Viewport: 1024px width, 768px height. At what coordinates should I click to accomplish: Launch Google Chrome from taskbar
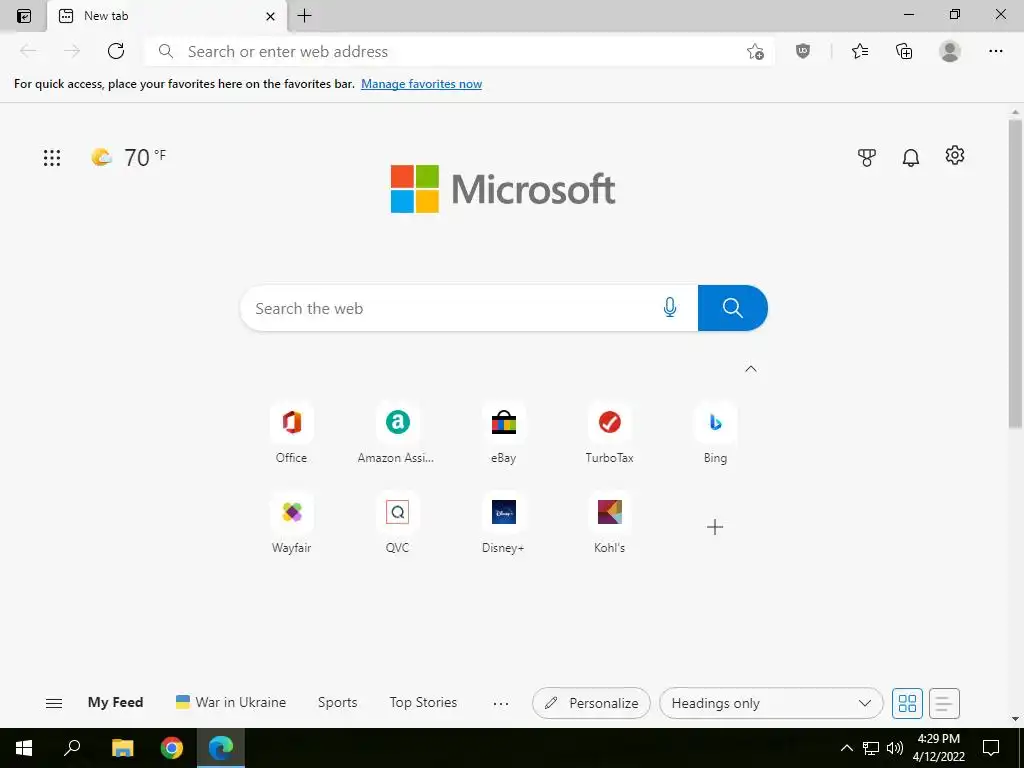172,748
